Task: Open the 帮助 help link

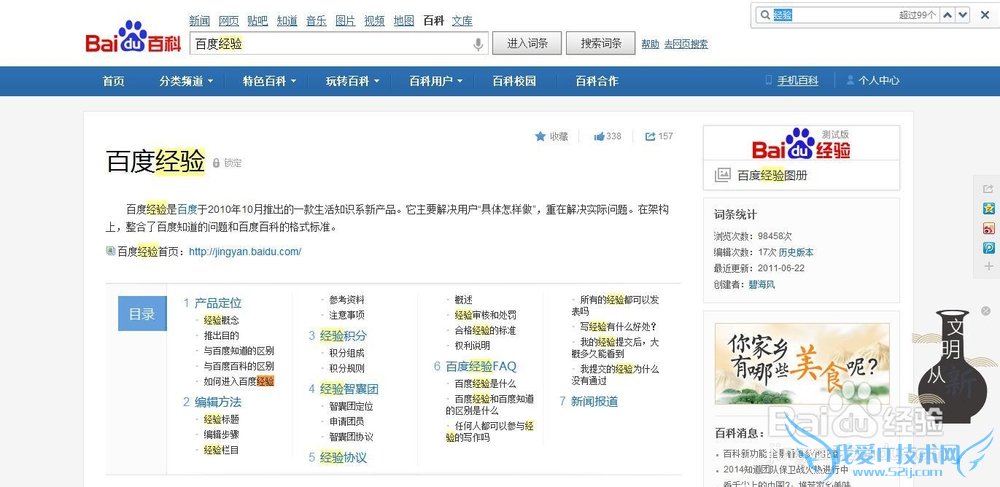Action: coord(651,45)
